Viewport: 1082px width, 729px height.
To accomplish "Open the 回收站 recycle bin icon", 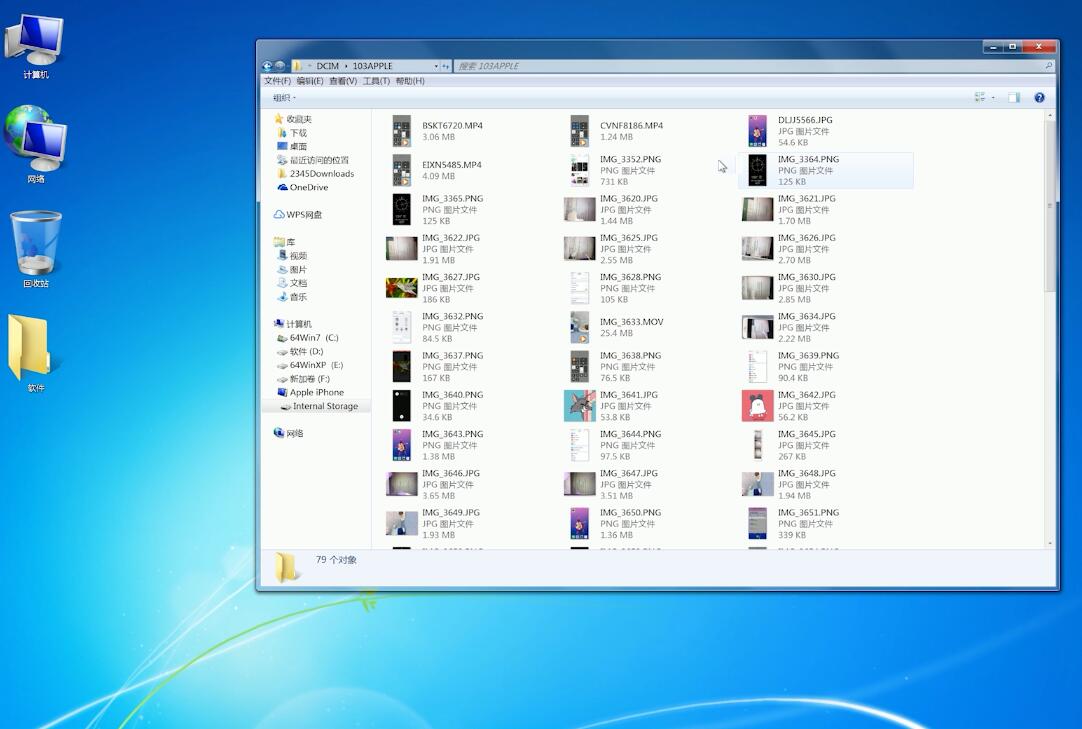I will (35, 249).
